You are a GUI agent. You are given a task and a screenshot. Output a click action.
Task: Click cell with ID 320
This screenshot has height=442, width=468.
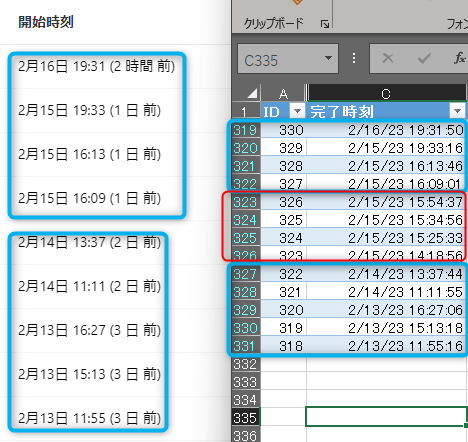283,310
